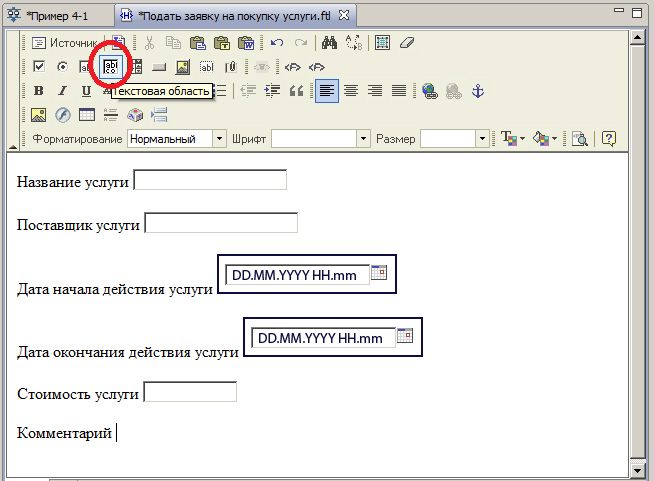Click the Дата начала действия услуги date field
Screen dimensions: 654x481
click(x=297, y=275)
